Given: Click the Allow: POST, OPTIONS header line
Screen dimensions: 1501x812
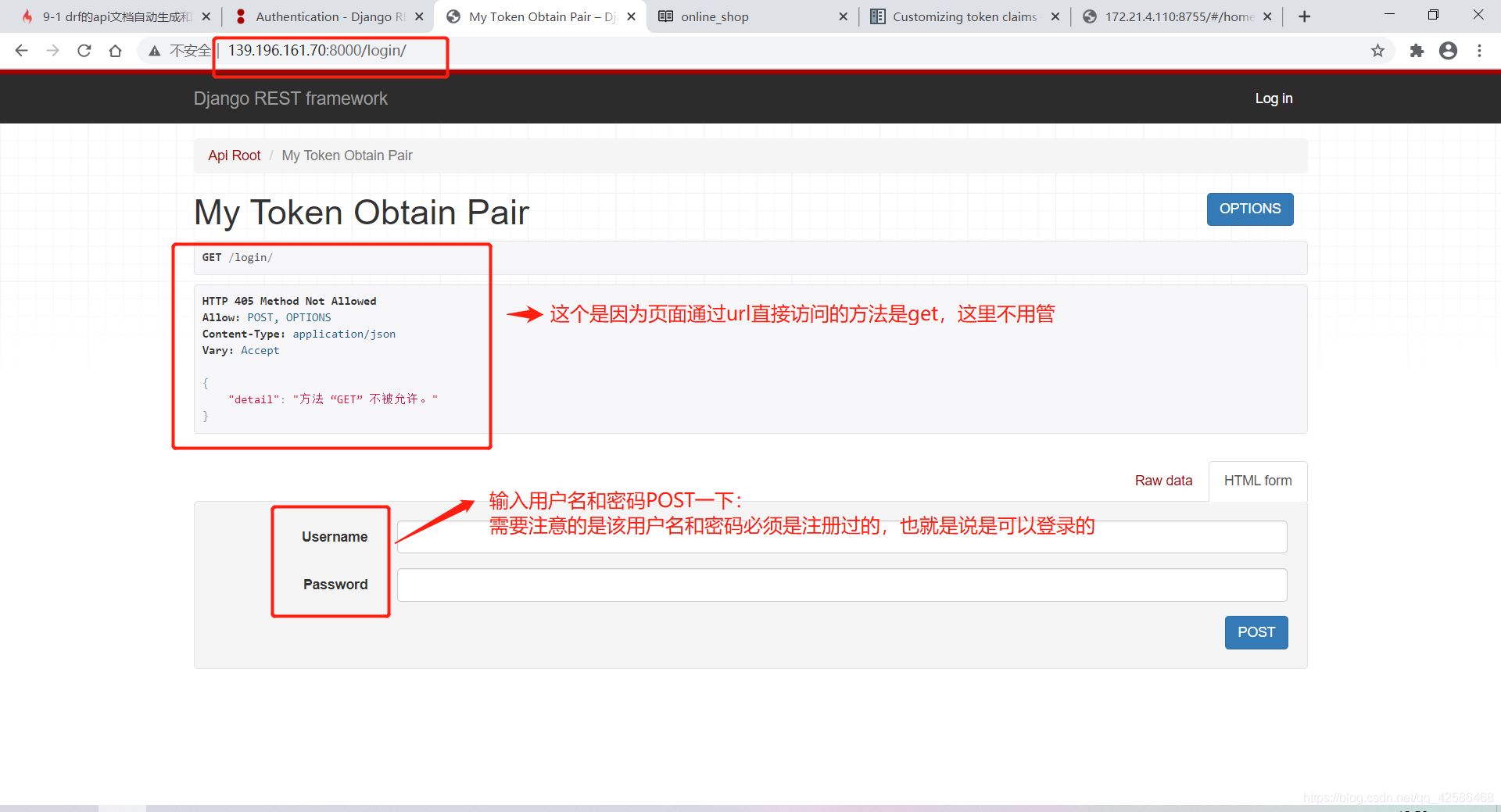Looking at the screenshot, I should 267,317.
